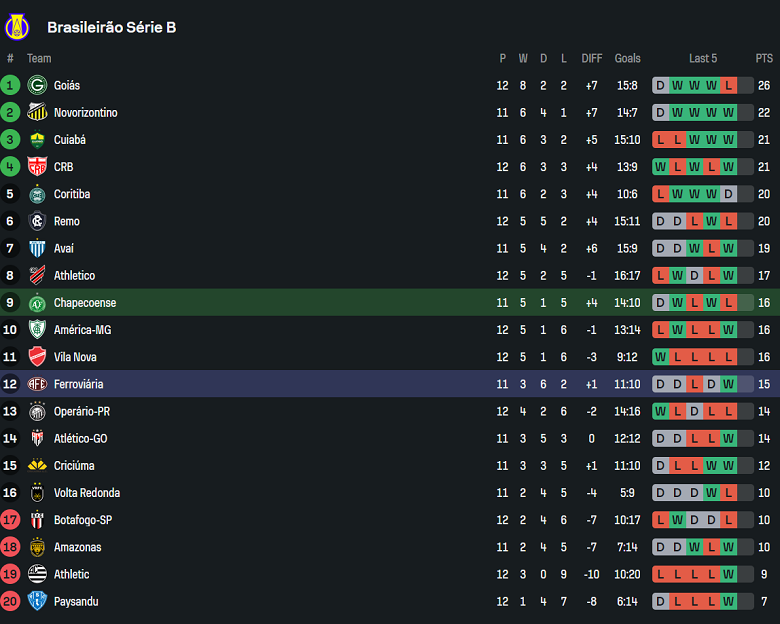Screen dimensions: 780x624
Task: Sort by the DIFF column header
Action: point(592,58)
